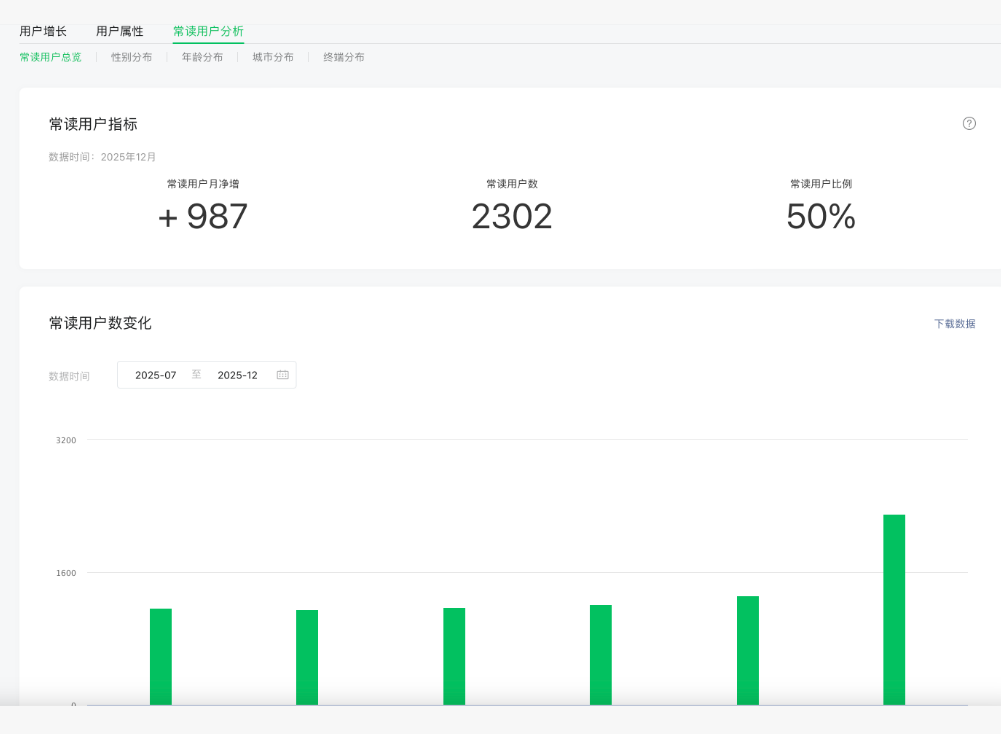Switch to the 用户增长 tab

point(43,32)
